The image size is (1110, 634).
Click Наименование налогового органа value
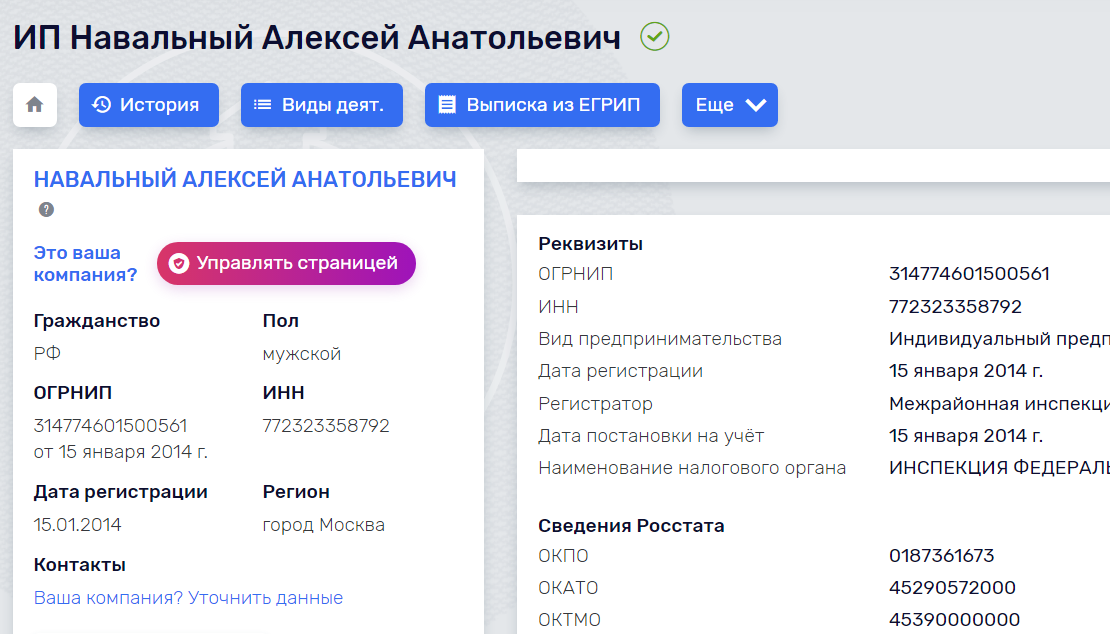point(1000,468)
